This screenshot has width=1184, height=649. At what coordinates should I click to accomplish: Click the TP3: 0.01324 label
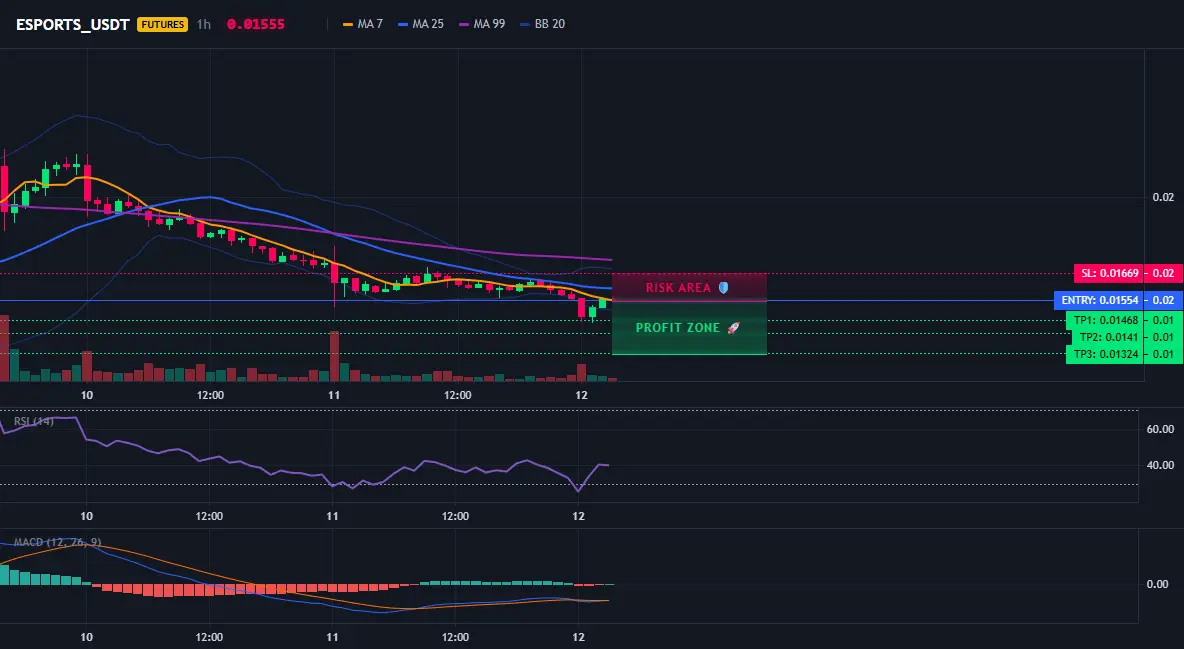pos(1105,354)
